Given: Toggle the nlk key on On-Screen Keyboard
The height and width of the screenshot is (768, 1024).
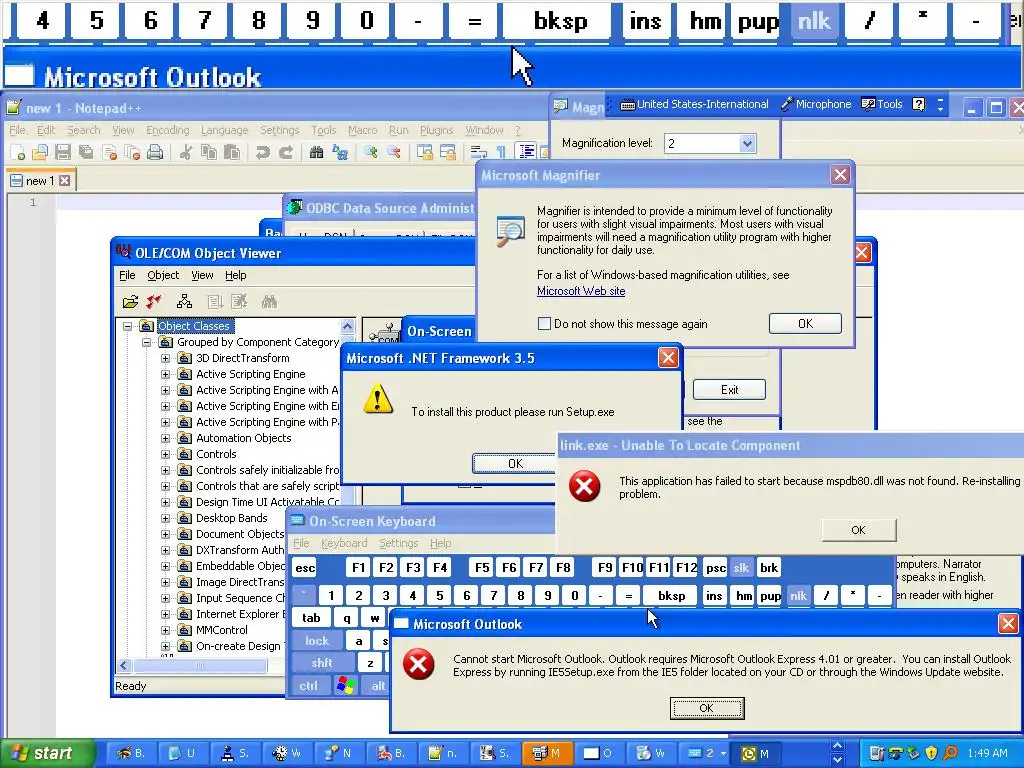Looking at the screenshot, I should tap(798, 596).
